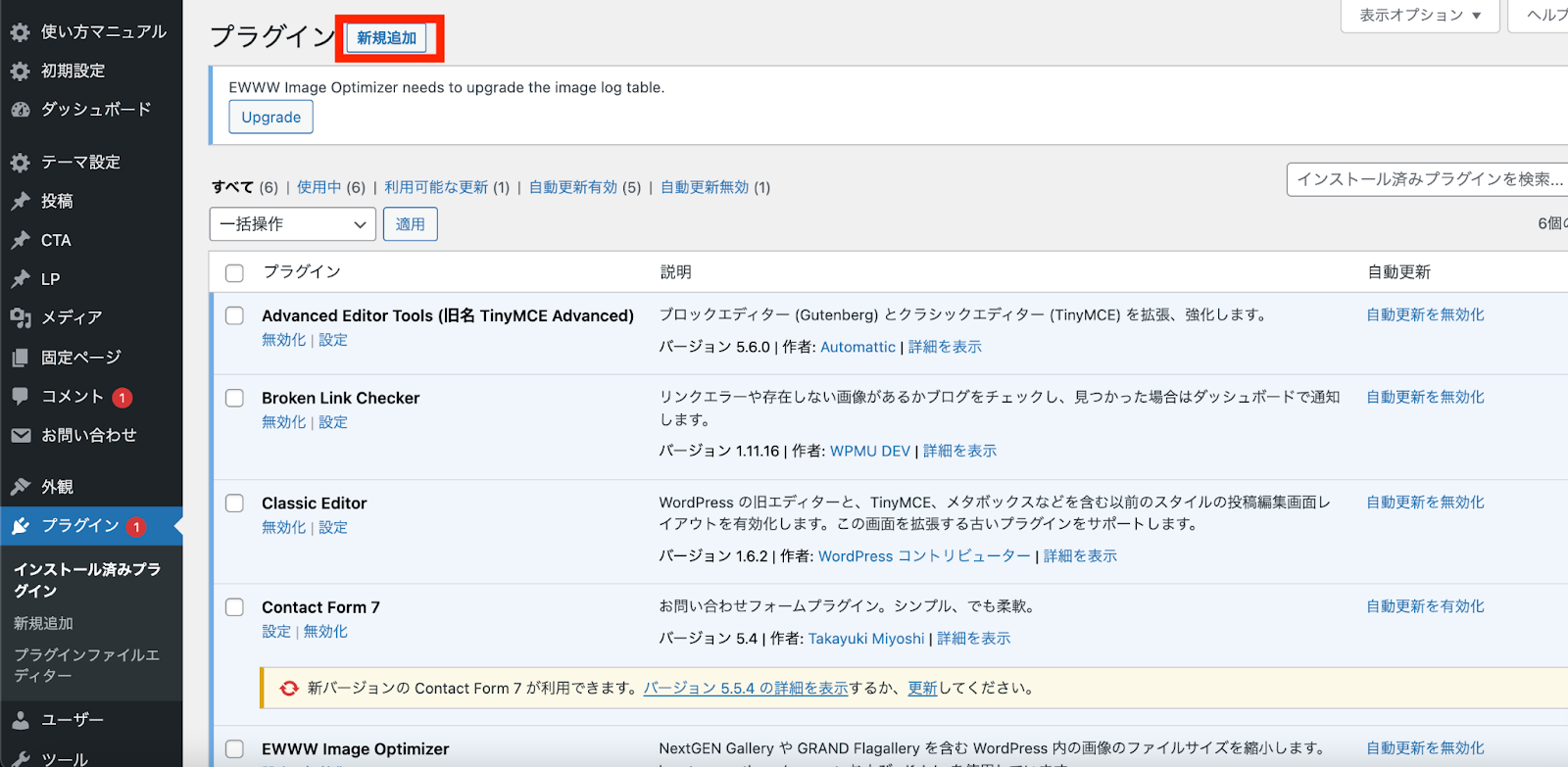
Task: Click the comment bubble icon
Action: (x=20, y=397)
